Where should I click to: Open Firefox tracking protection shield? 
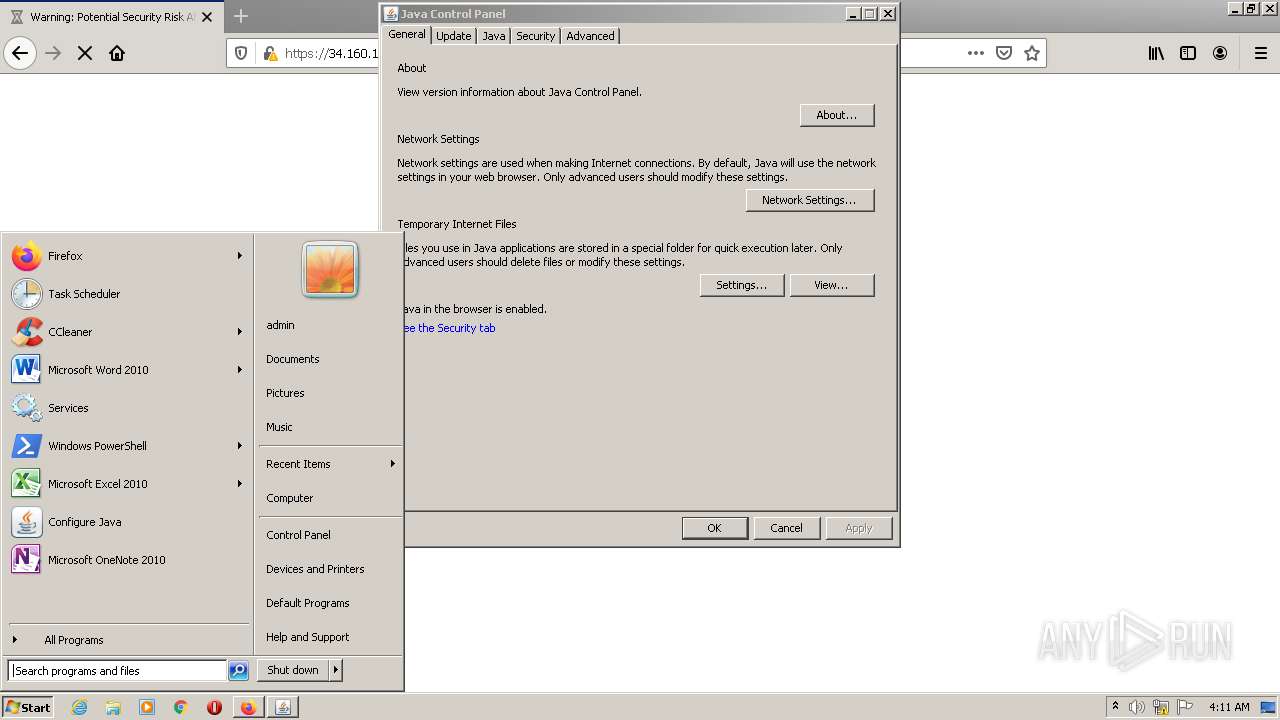click(x=241, y=53)
